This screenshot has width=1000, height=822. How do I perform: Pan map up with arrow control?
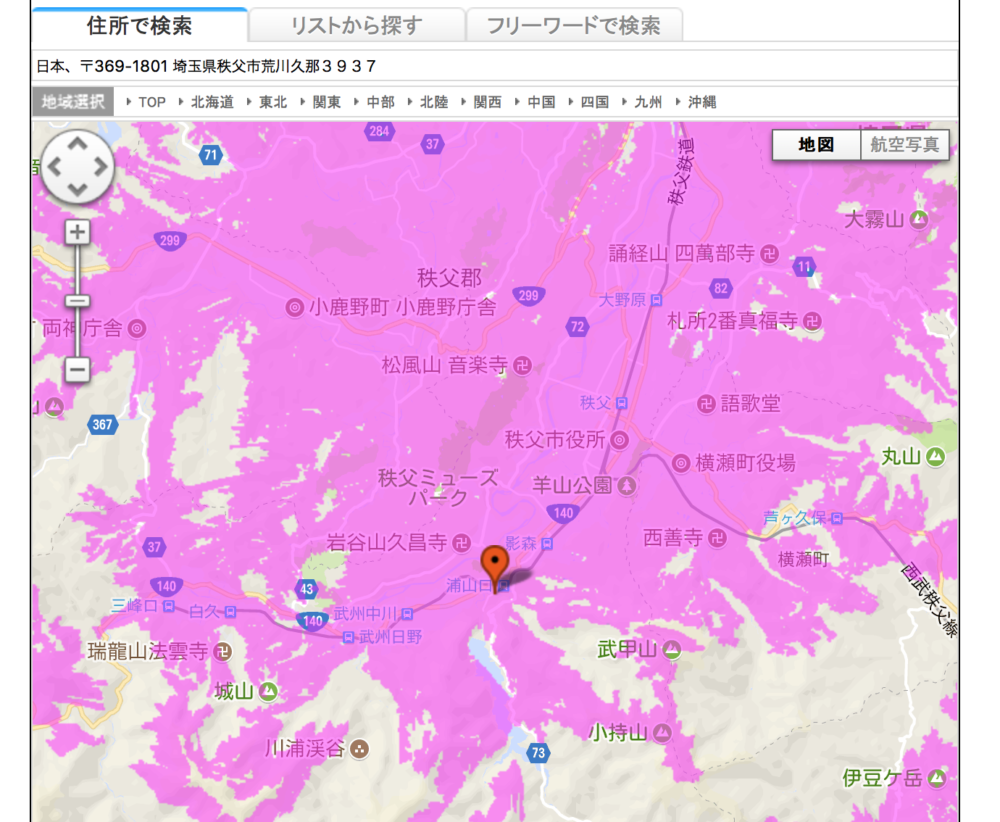(78, 146)
